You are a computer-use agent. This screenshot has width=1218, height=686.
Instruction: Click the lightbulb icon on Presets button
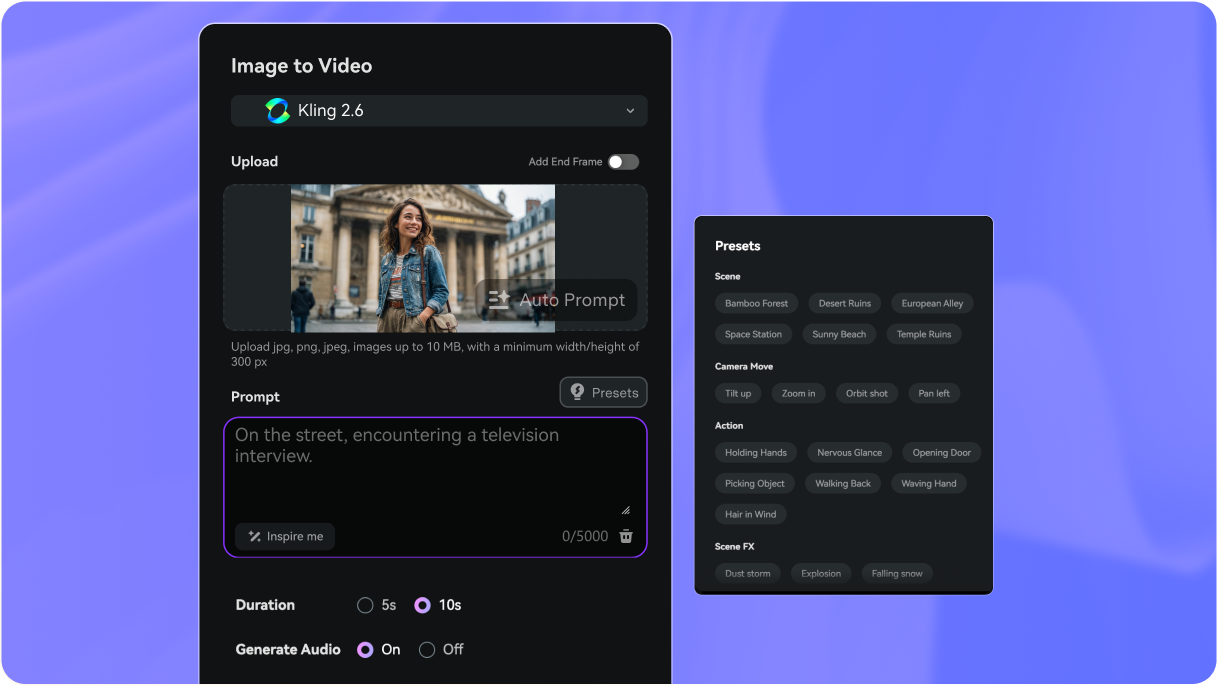577,392
